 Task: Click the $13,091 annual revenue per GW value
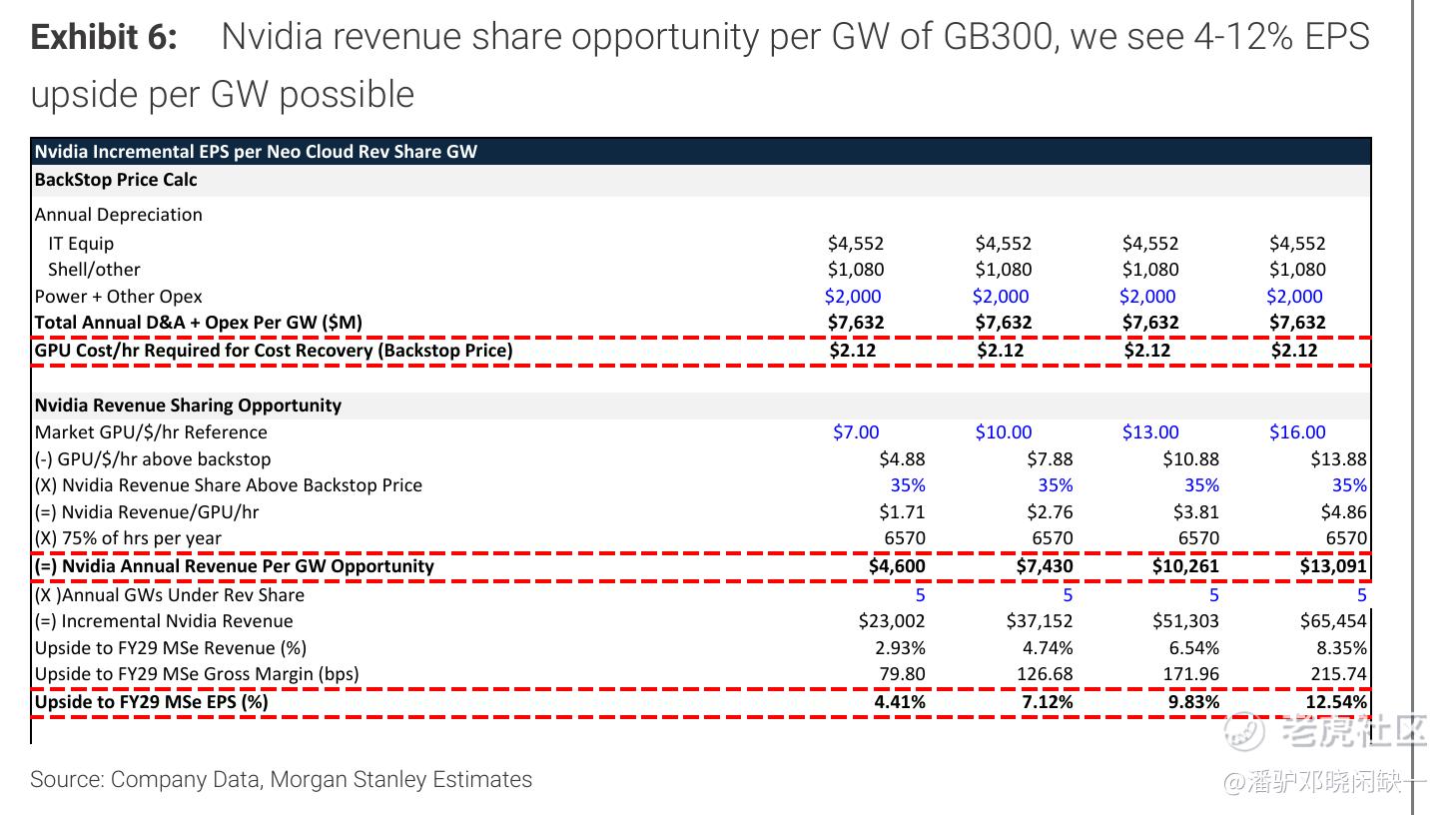click(1333, 566)
